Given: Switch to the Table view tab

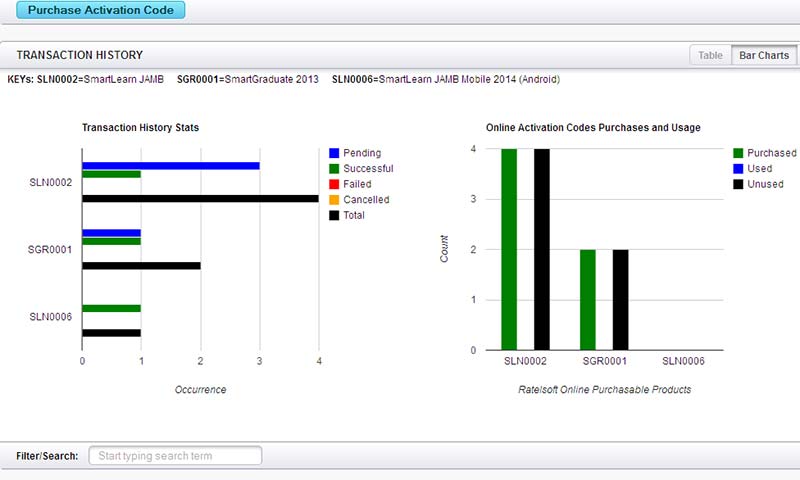Looking at the screenshot, I should [710, 56].
